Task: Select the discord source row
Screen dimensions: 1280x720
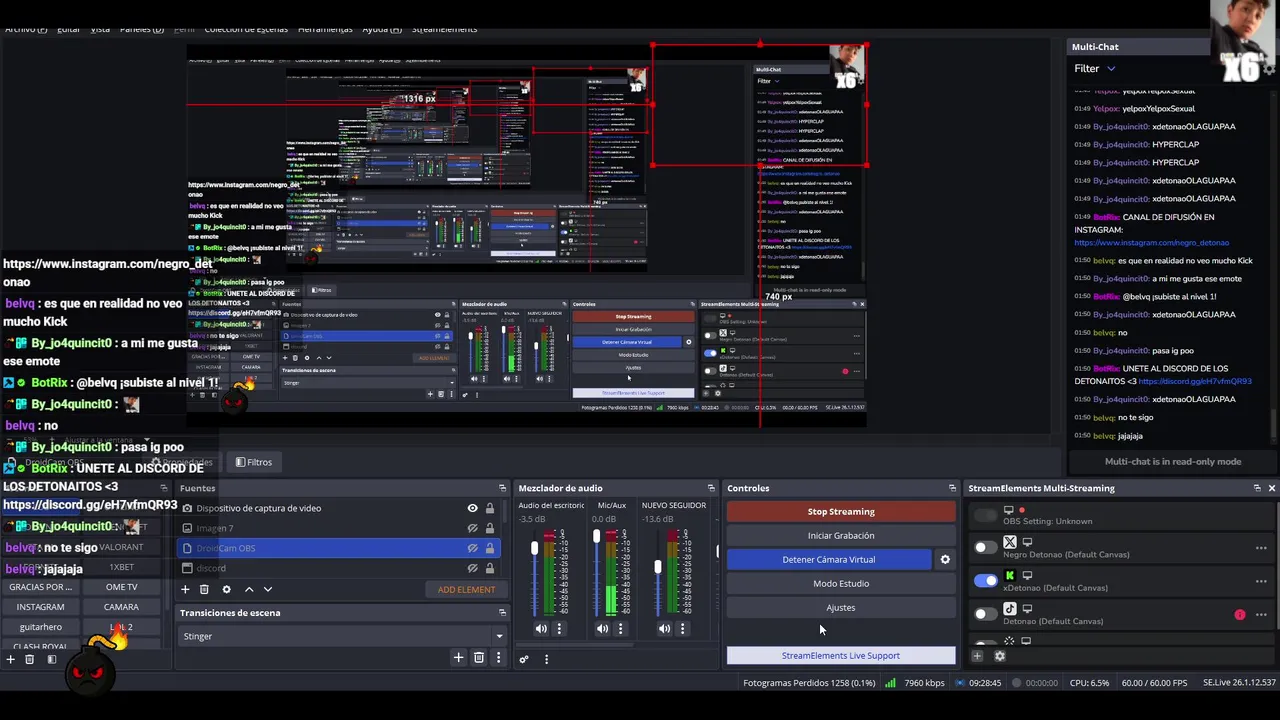Action: tap(340, 568)
